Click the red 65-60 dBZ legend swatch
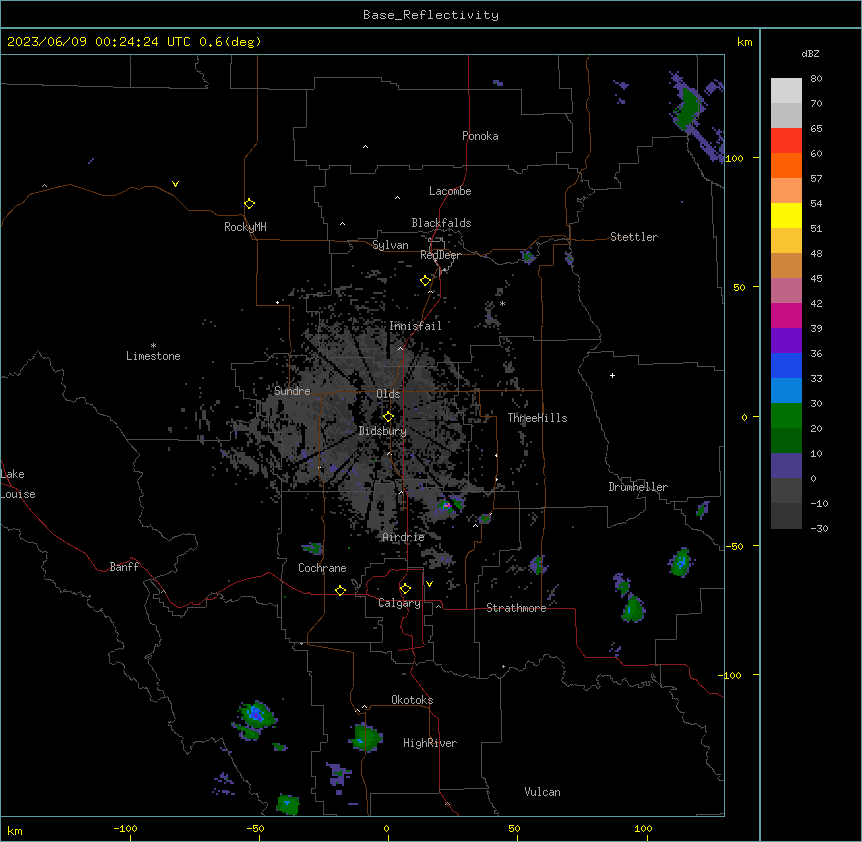This screenshot has width=862, height=842. pyautogui.click(x=786, y=140)
